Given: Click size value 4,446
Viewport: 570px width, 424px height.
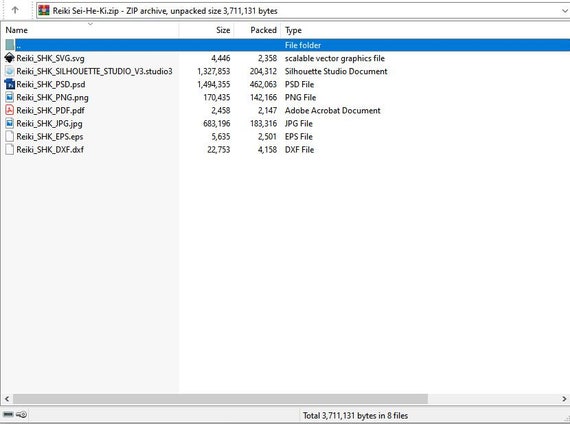Looking at the screenshot, I should point(221,58).
